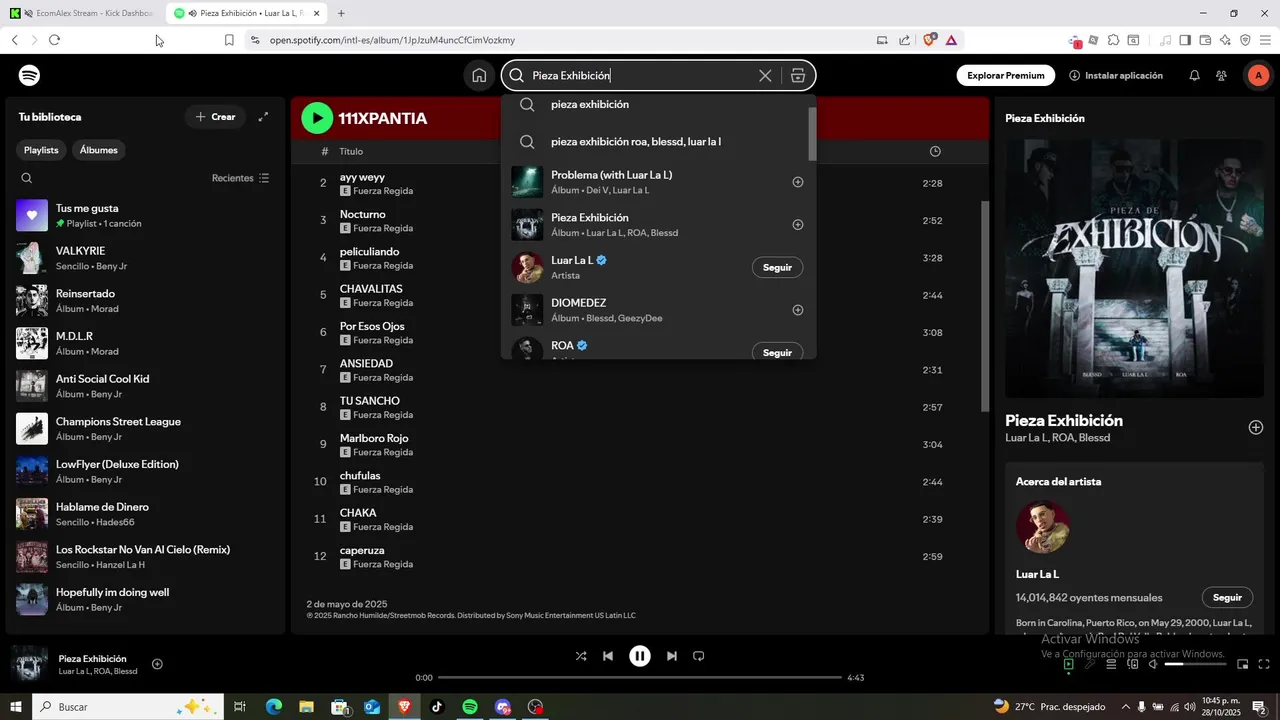Open Pieza Exhibición cover art in right panel
Screen dimensions: 1280x720
point(1134,268)
